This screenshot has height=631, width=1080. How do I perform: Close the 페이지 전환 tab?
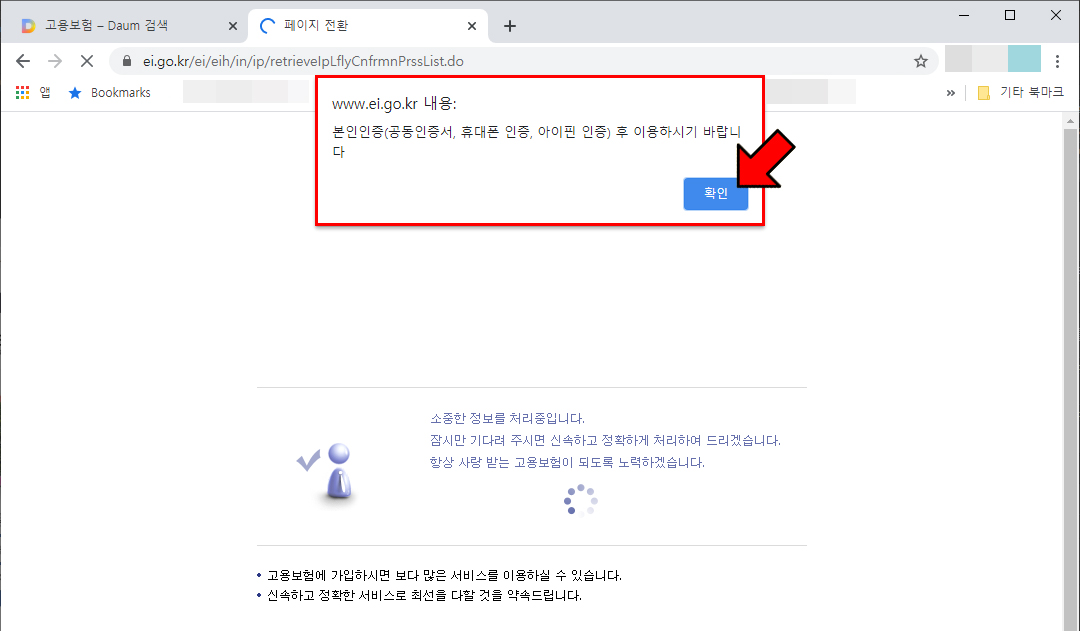point(472,26)
